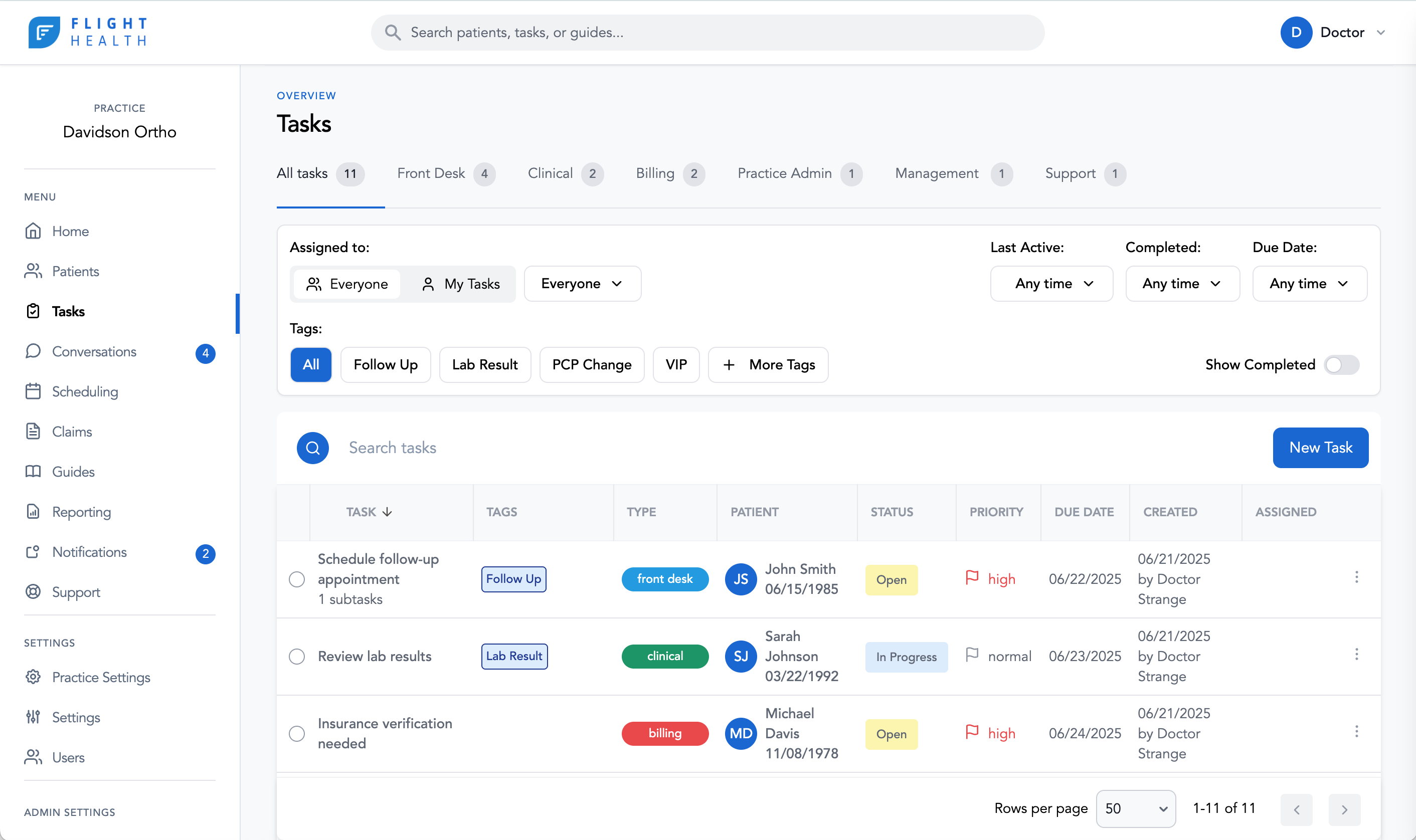
Task: Select the checkbox for Review lab results task
Action: pyautogui.click(x=297, y=656)
